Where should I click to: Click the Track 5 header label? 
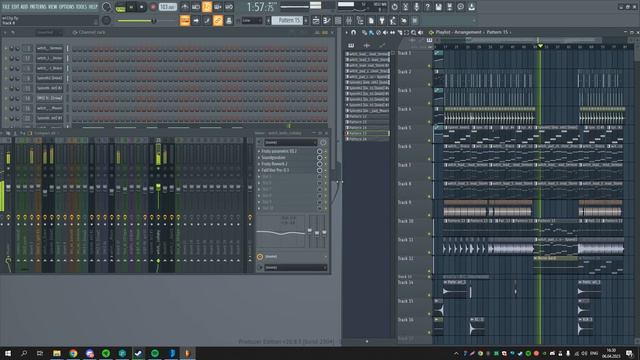point(405,128)
